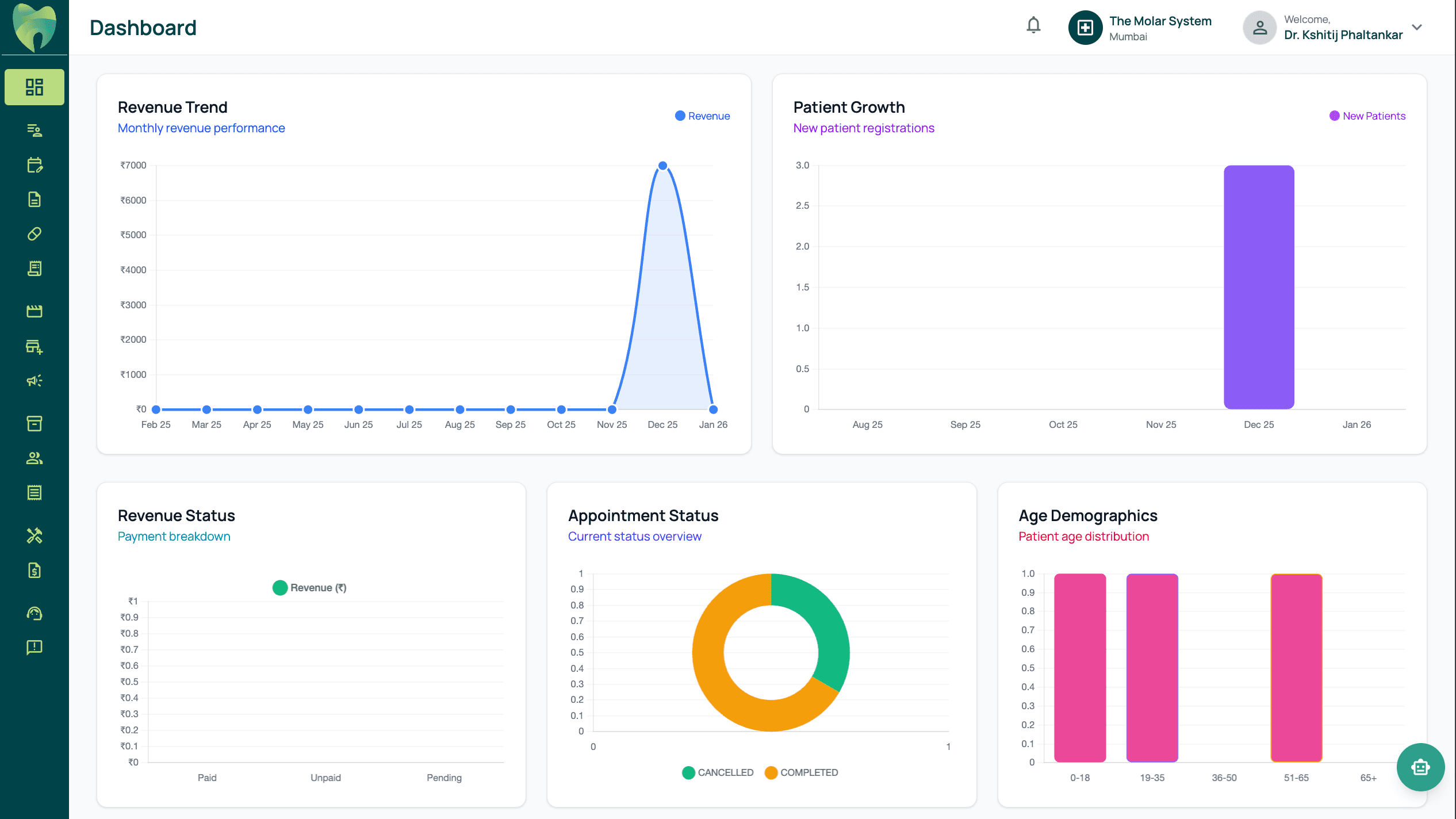The height and width of the screenshot is (819, 1456).
Task: Click the calendar edit appointments icon
Action: (35, 165)
